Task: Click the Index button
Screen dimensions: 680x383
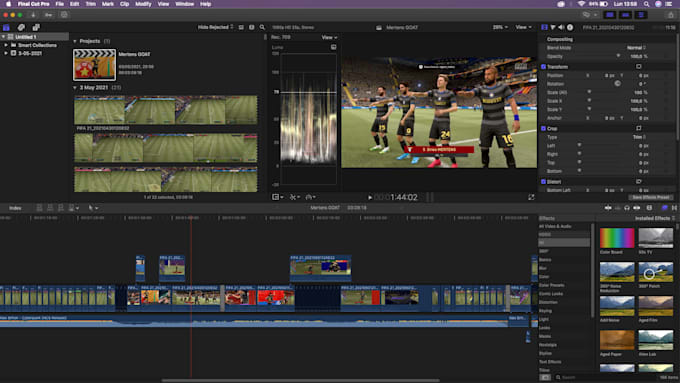Action: coord(15,208)
